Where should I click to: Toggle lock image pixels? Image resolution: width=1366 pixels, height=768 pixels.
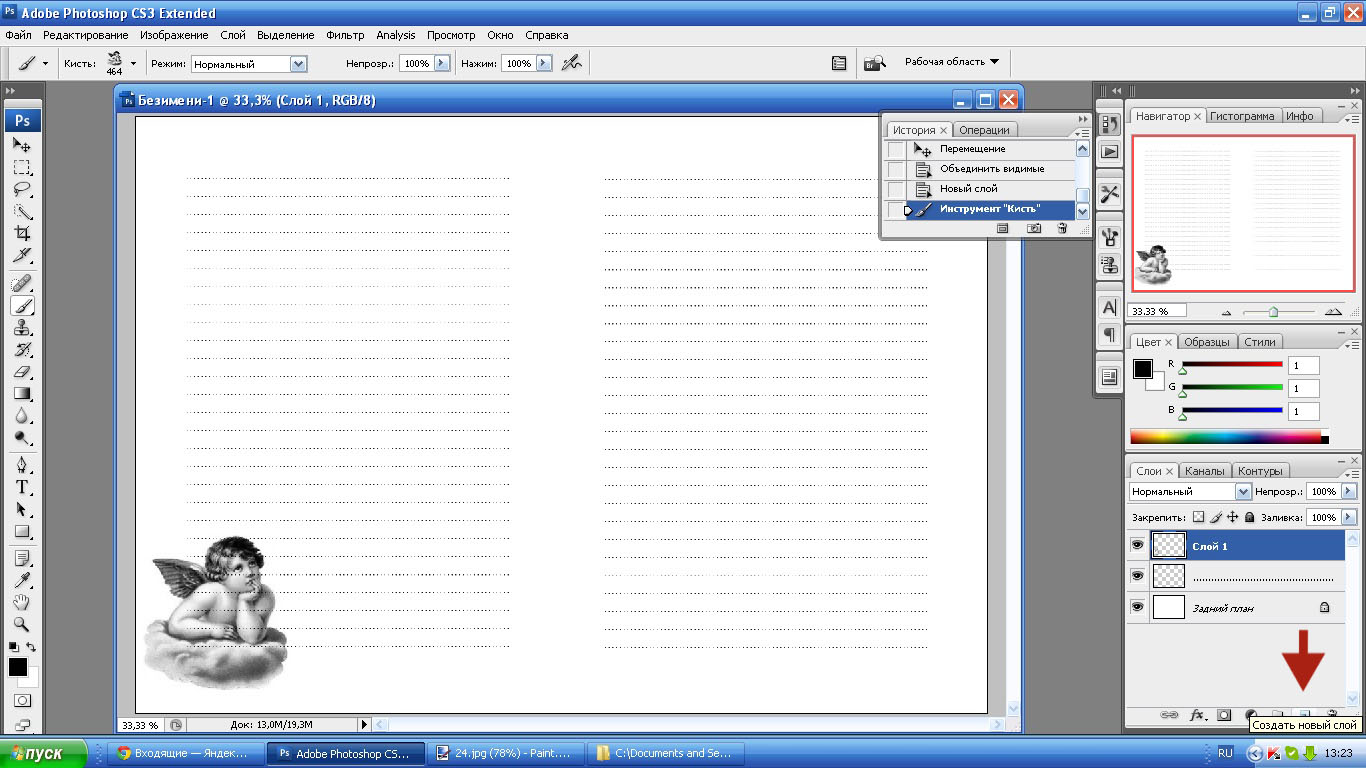(1216, 517)
